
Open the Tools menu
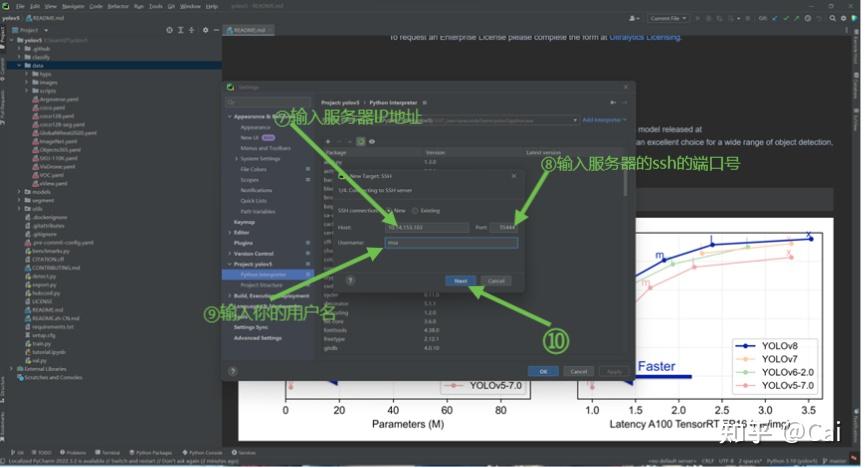click(156, 6)
